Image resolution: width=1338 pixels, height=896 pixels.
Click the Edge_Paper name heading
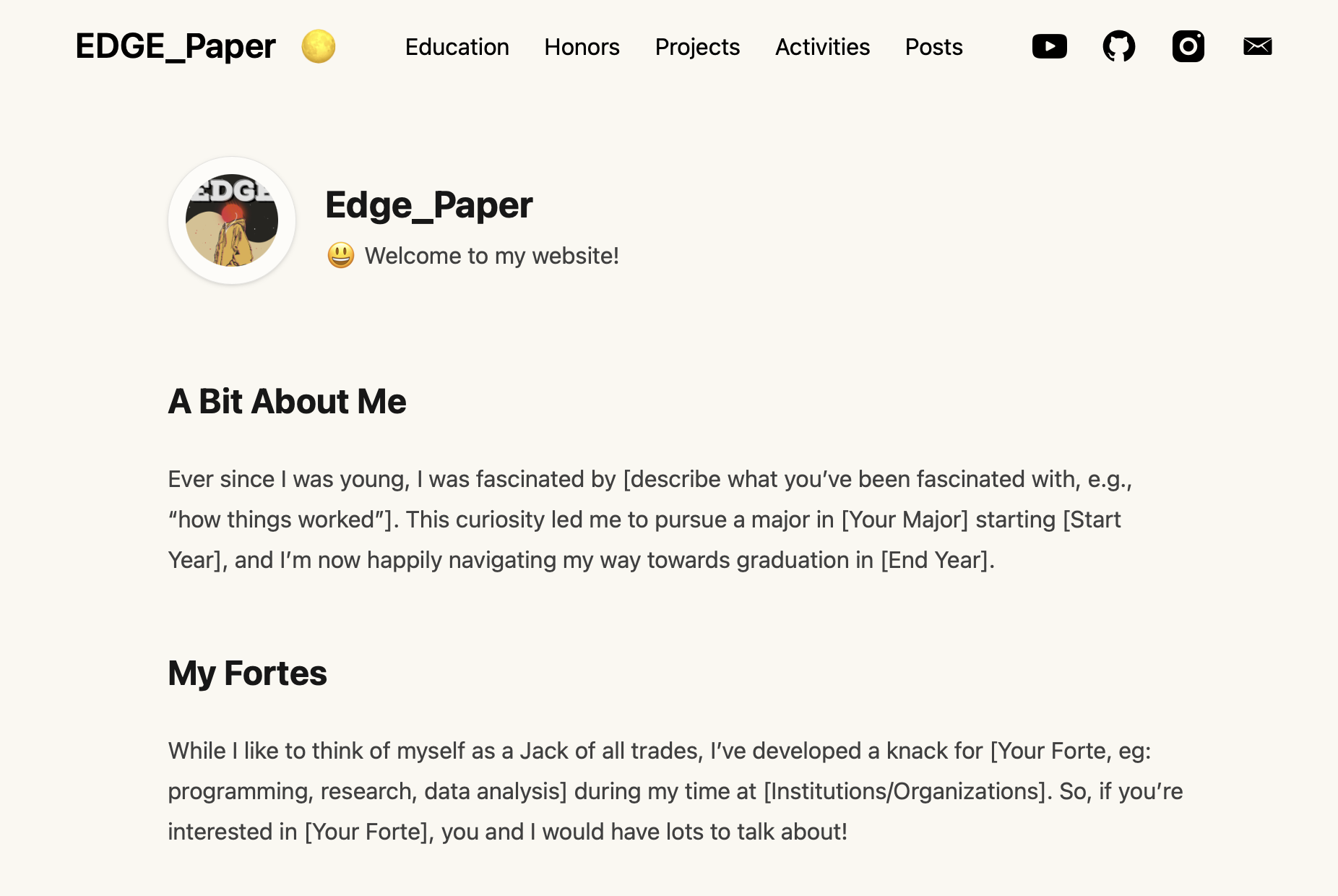point(429,205)
